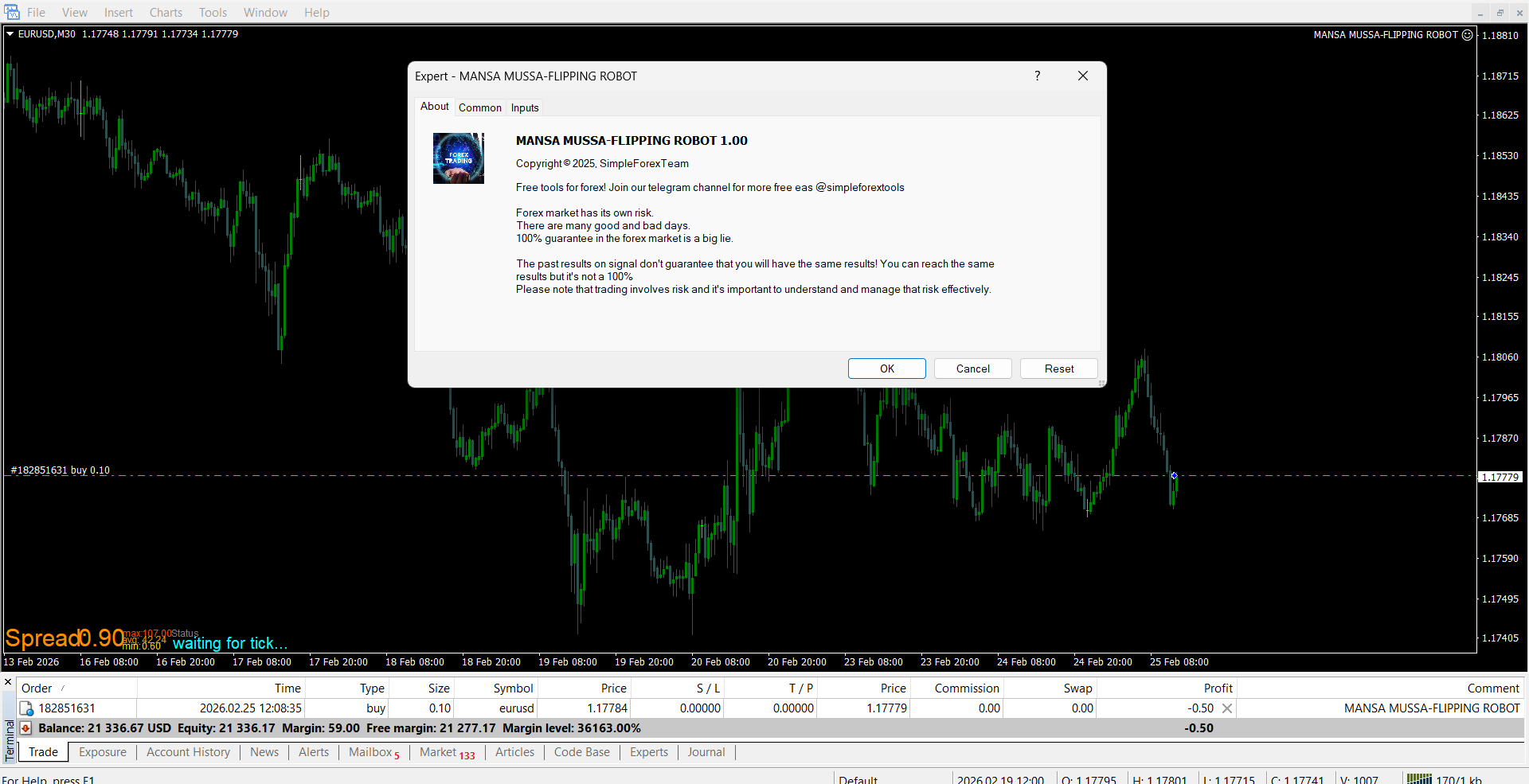Viewport: 1529px width, 784px height.
Task: Click the dialog help question mark
Action: click(x=1037, y=76)
